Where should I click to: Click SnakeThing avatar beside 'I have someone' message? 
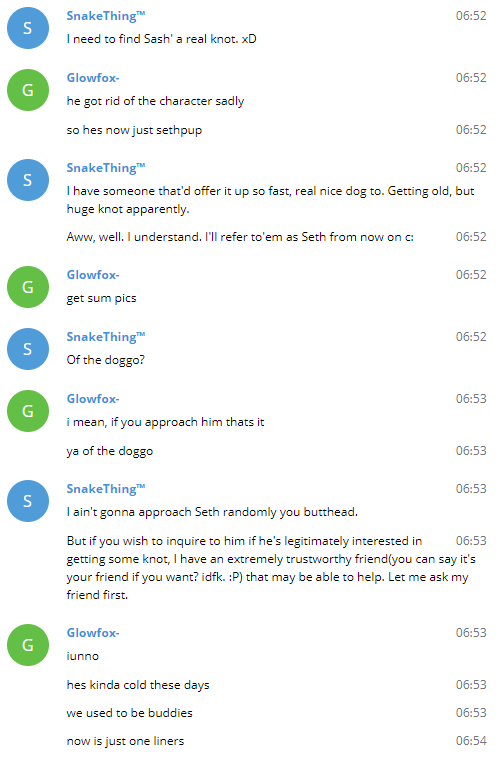point(28,180)
